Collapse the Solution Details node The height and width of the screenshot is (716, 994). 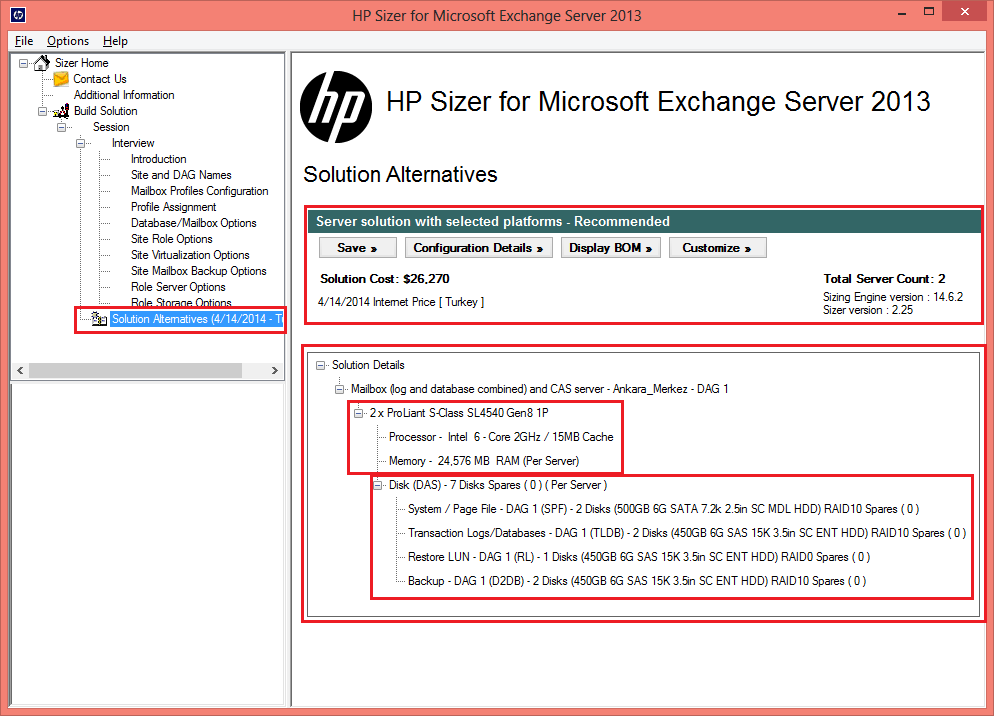click(321, 365)
